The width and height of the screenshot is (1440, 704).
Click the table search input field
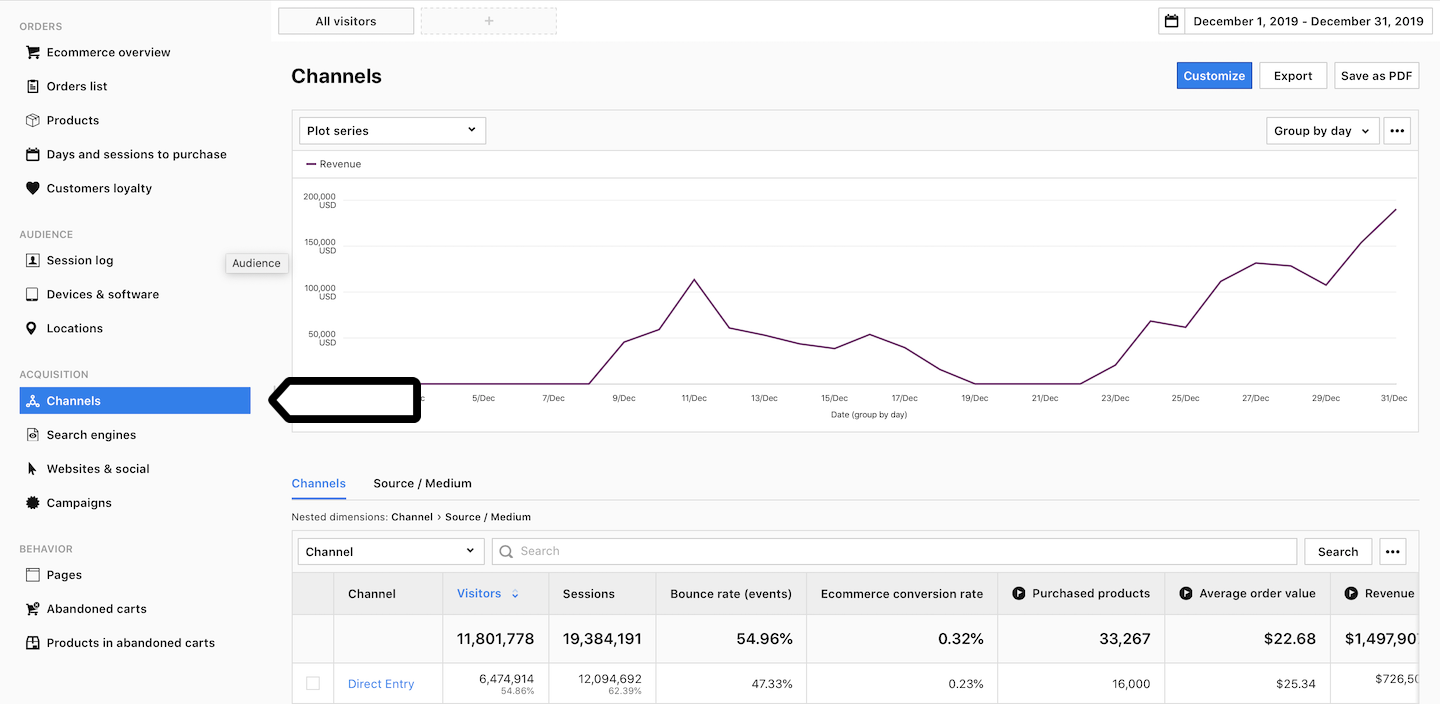click(894, 551)
